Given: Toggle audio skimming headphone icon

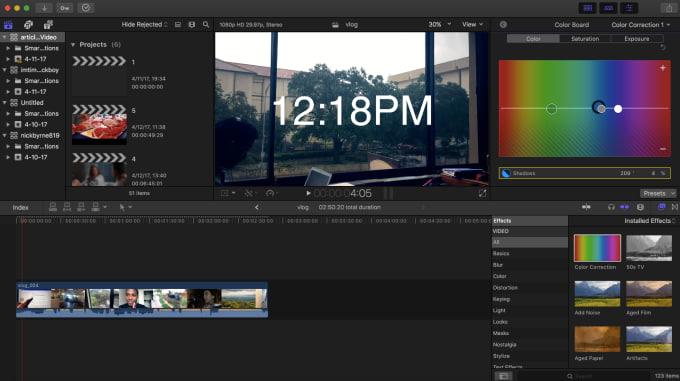Looking at the screenshot, I should [611, 207].
